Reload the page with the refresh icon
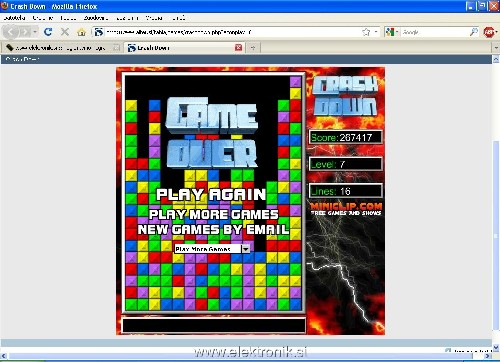This screenshot has height=362, width=500. click(x=48, y=32)
